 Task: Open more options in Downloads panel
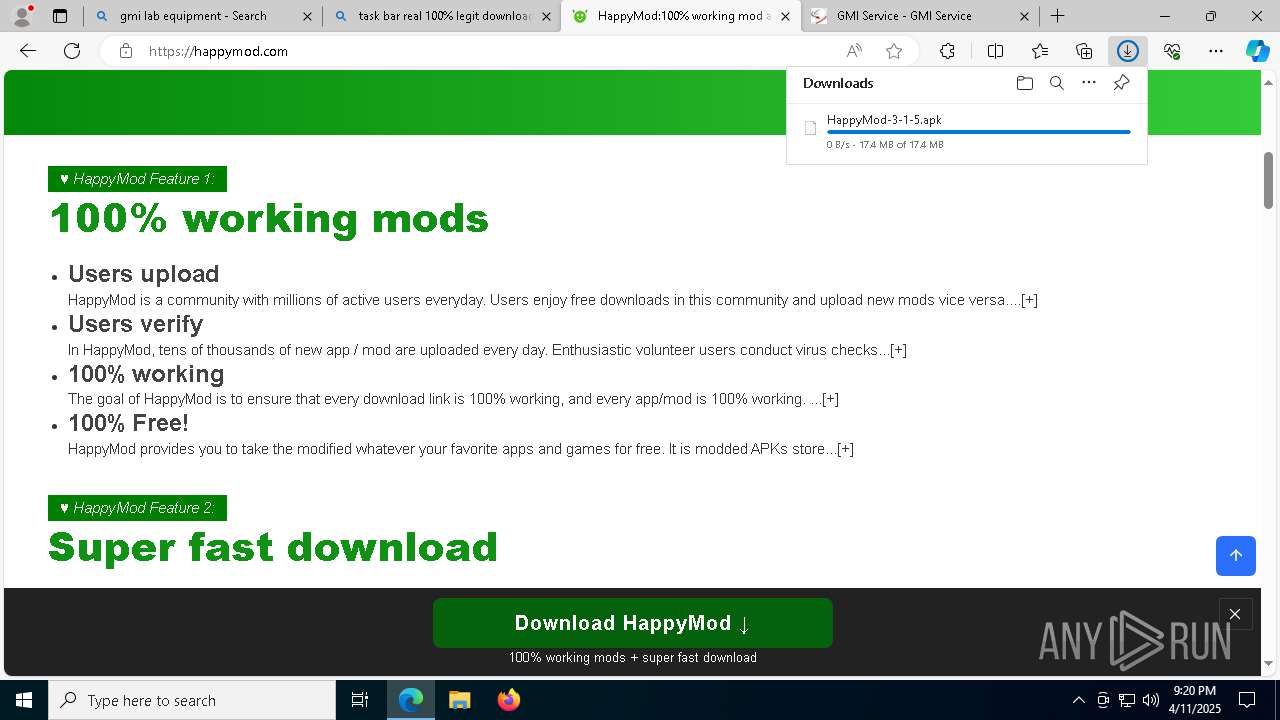1089,83
